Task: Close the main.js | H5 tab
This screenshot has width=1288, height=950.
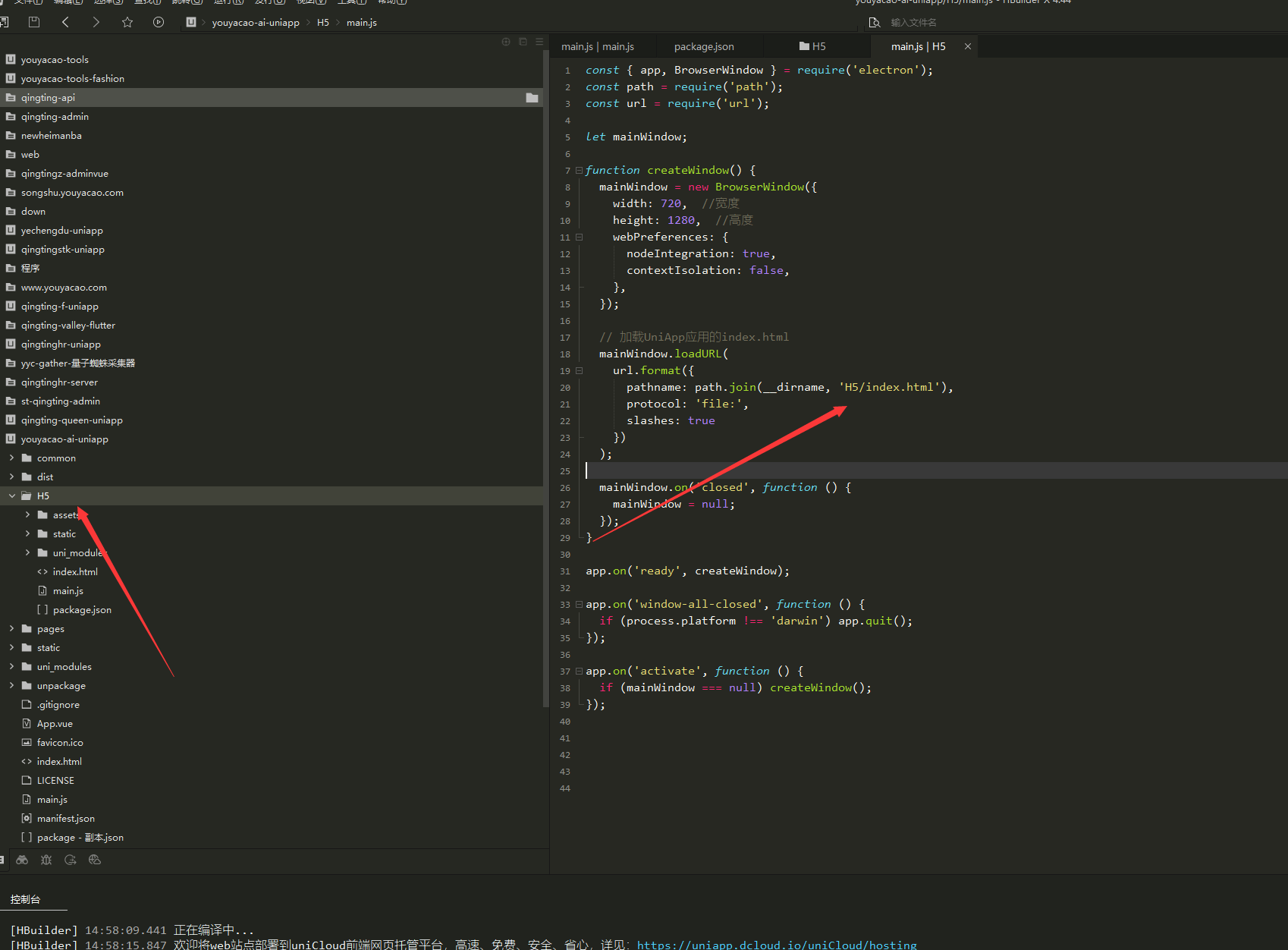Action: (968, 46)
